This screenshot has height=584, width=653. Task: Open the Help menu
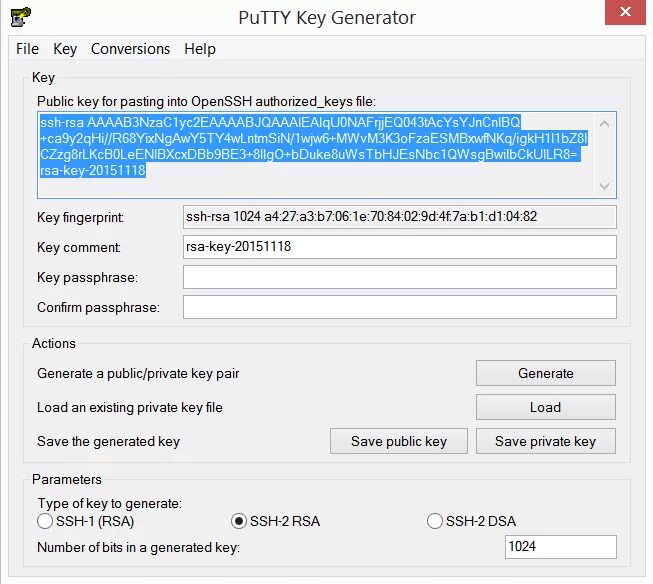tap(200, 49)
